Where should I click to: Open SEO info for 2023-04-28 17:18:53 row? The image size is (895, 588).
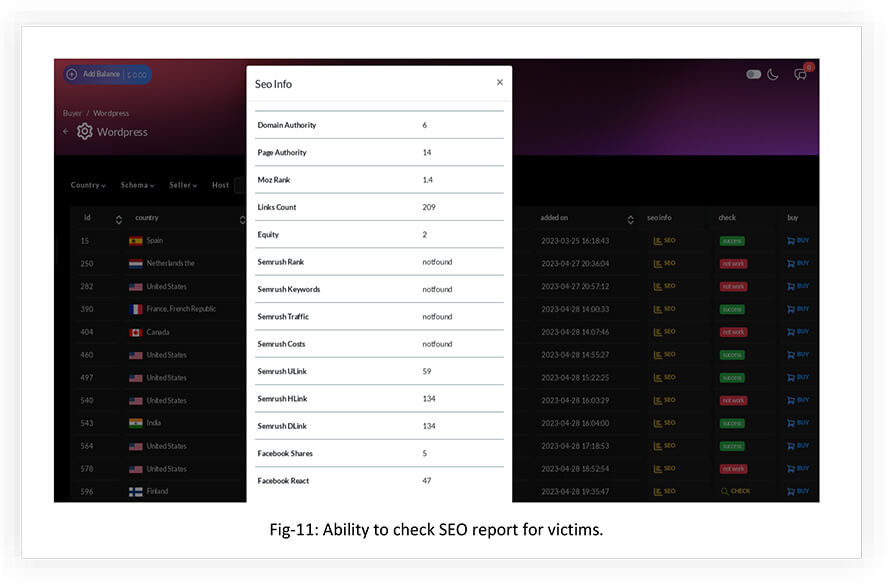click(664, 446)
